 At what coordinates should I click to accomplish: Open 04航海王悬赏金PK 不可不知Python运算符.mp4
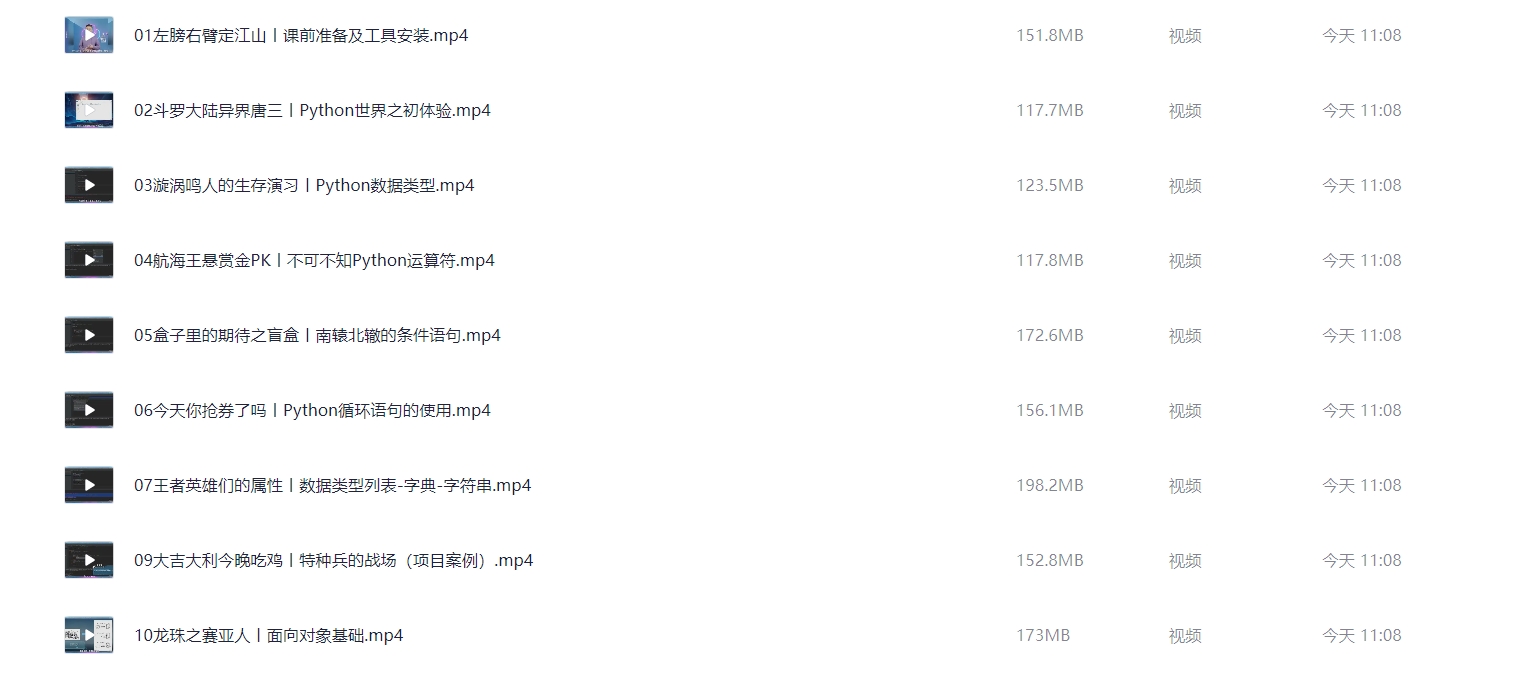click(x=314, y=260)
